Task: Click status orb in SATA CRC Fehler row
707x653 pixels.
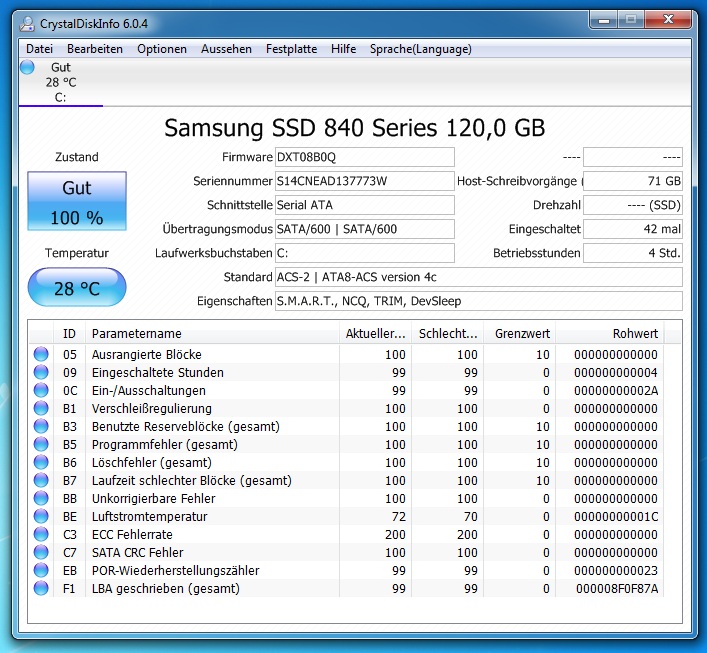Action: [41, 552]
